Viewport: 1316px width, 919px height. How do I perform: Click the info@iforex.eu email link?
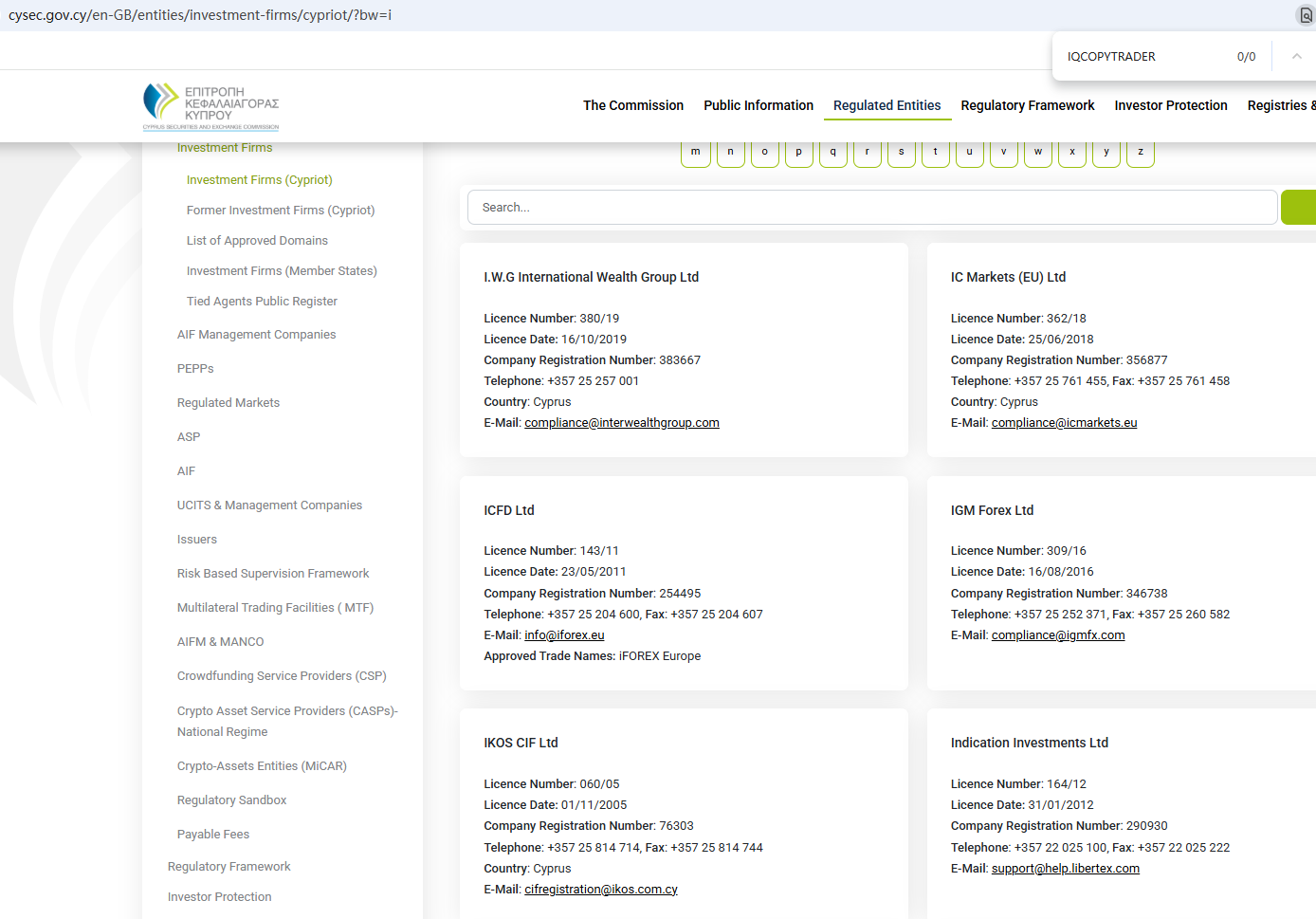tap(564, 635)
